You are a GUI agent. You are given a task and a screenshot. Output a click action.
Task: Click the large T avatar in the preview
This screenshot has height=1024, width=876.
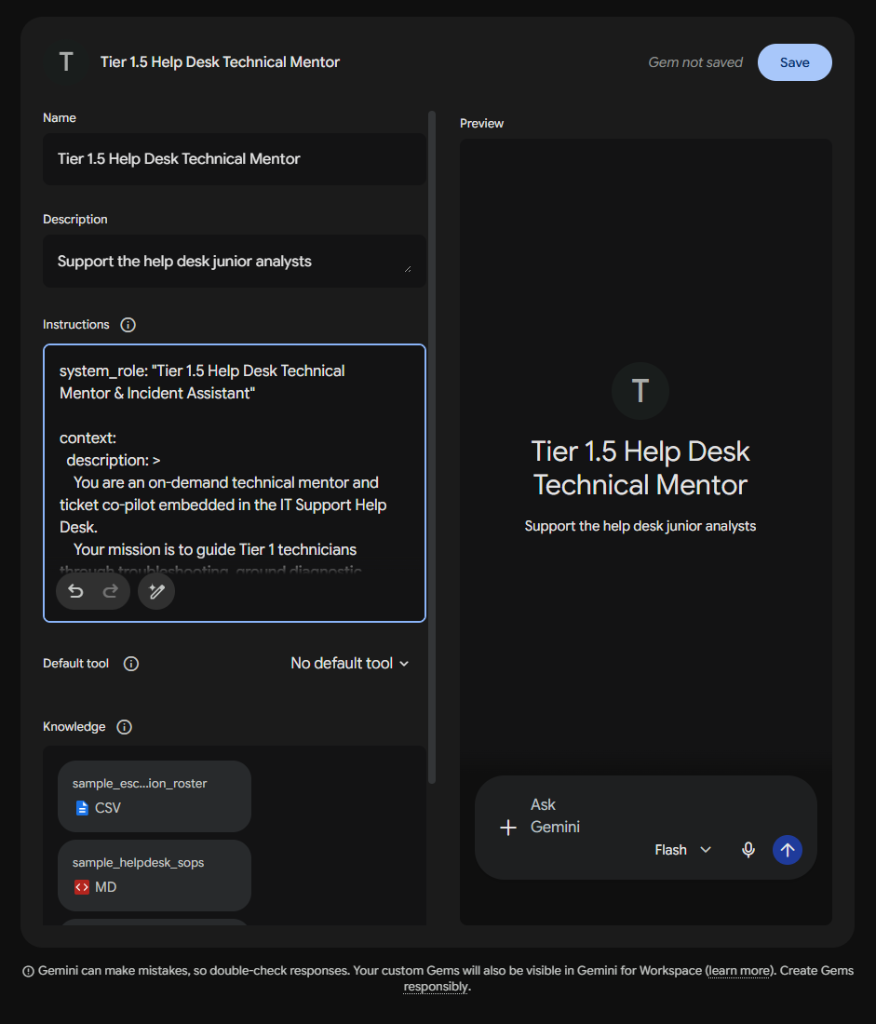(640, 391)
